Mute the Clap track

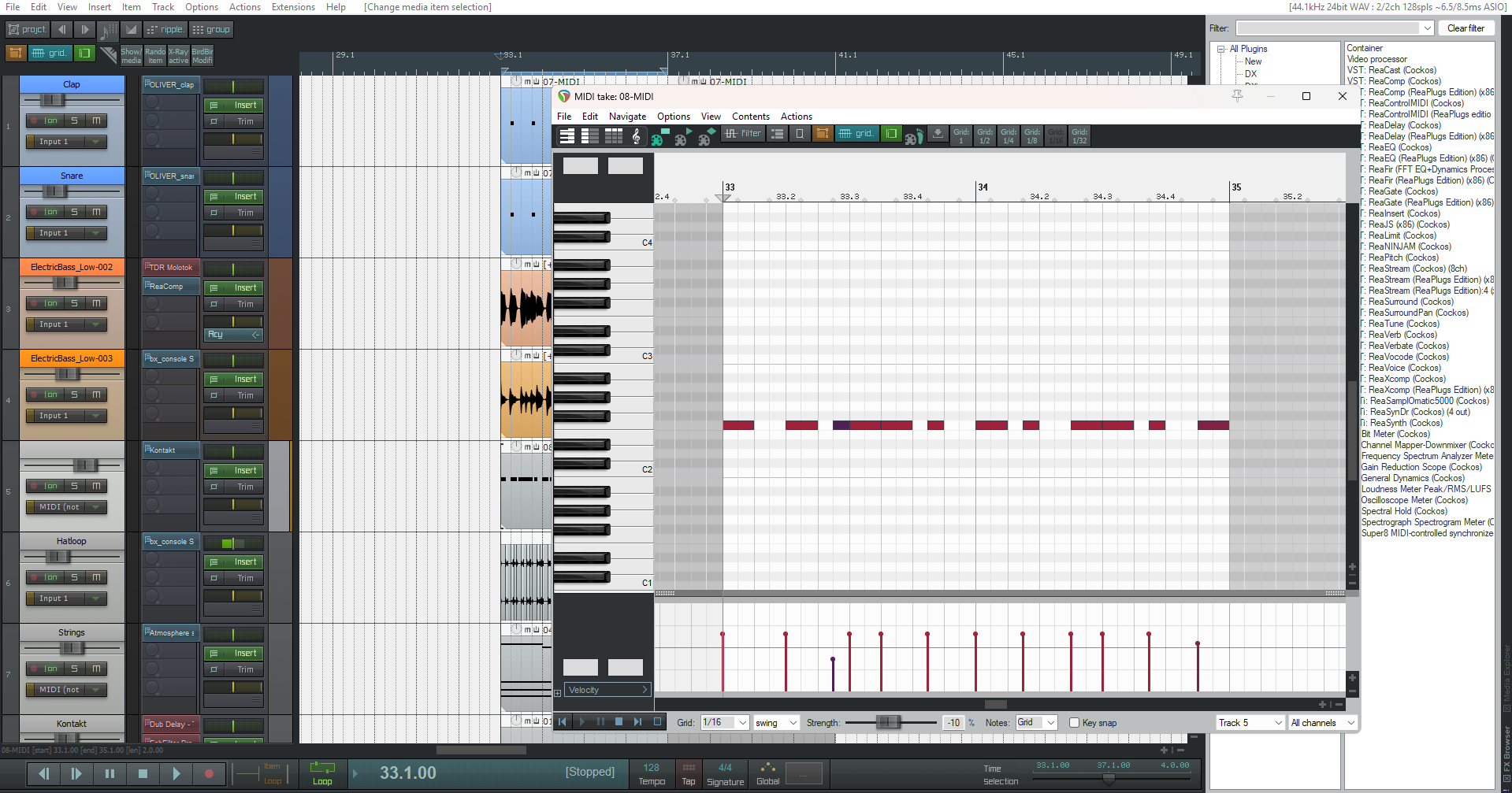96,120
